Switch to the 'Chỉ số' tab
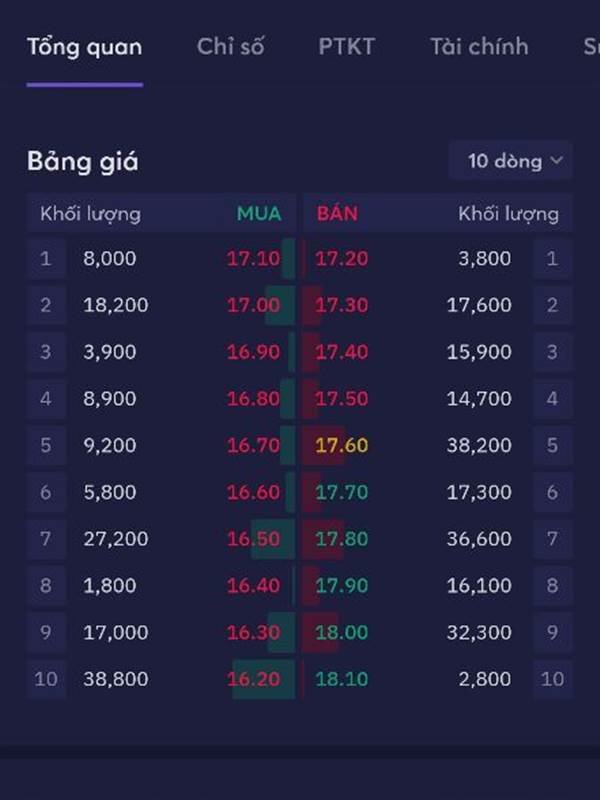This screenshot has height=800, width=600. click(231, 47)
